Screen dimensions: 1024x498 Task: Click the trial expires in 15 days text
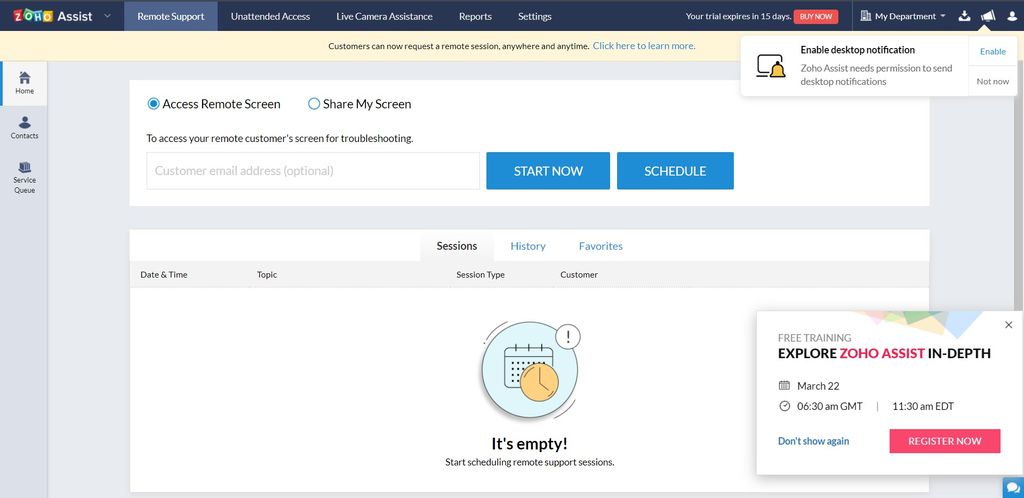[x=738, y=16]
